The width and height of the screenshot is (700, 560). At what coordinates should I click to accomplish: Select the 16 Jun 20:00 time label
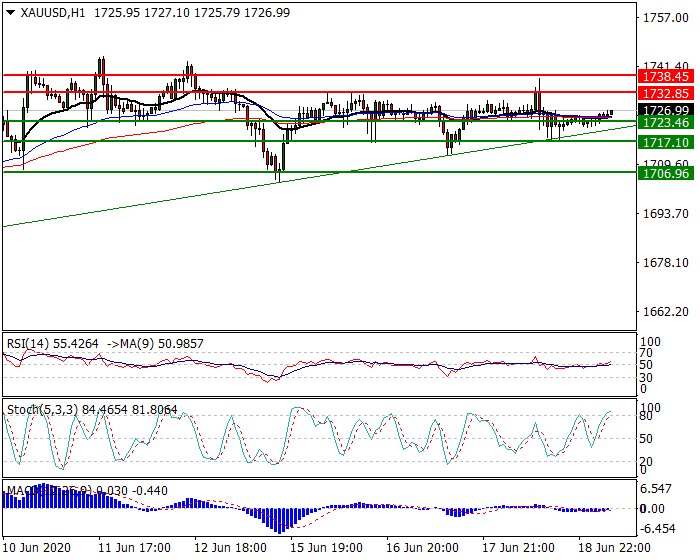422,547
